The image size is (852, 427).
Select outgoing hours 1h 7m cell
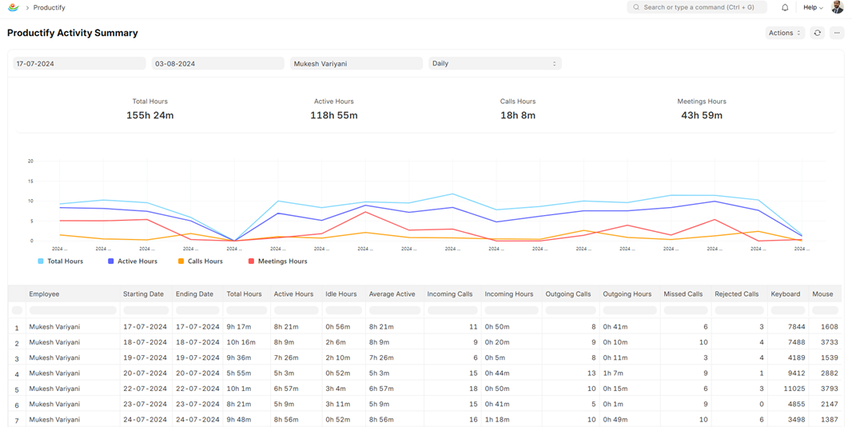click(x=630, y=373)
